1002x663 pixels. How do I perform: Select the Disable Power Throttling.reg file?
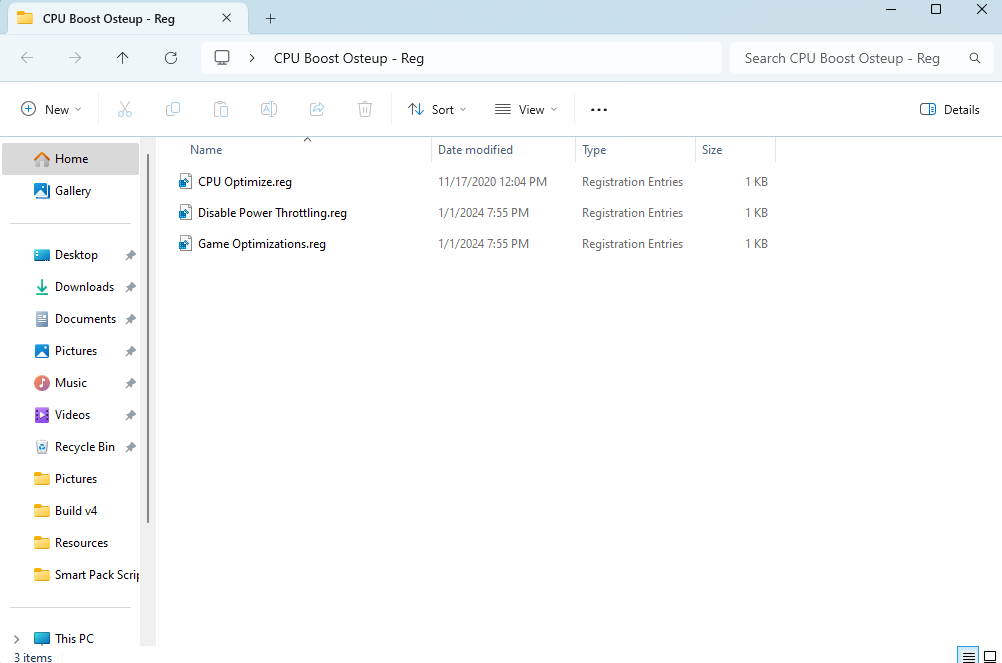(272, 213)
